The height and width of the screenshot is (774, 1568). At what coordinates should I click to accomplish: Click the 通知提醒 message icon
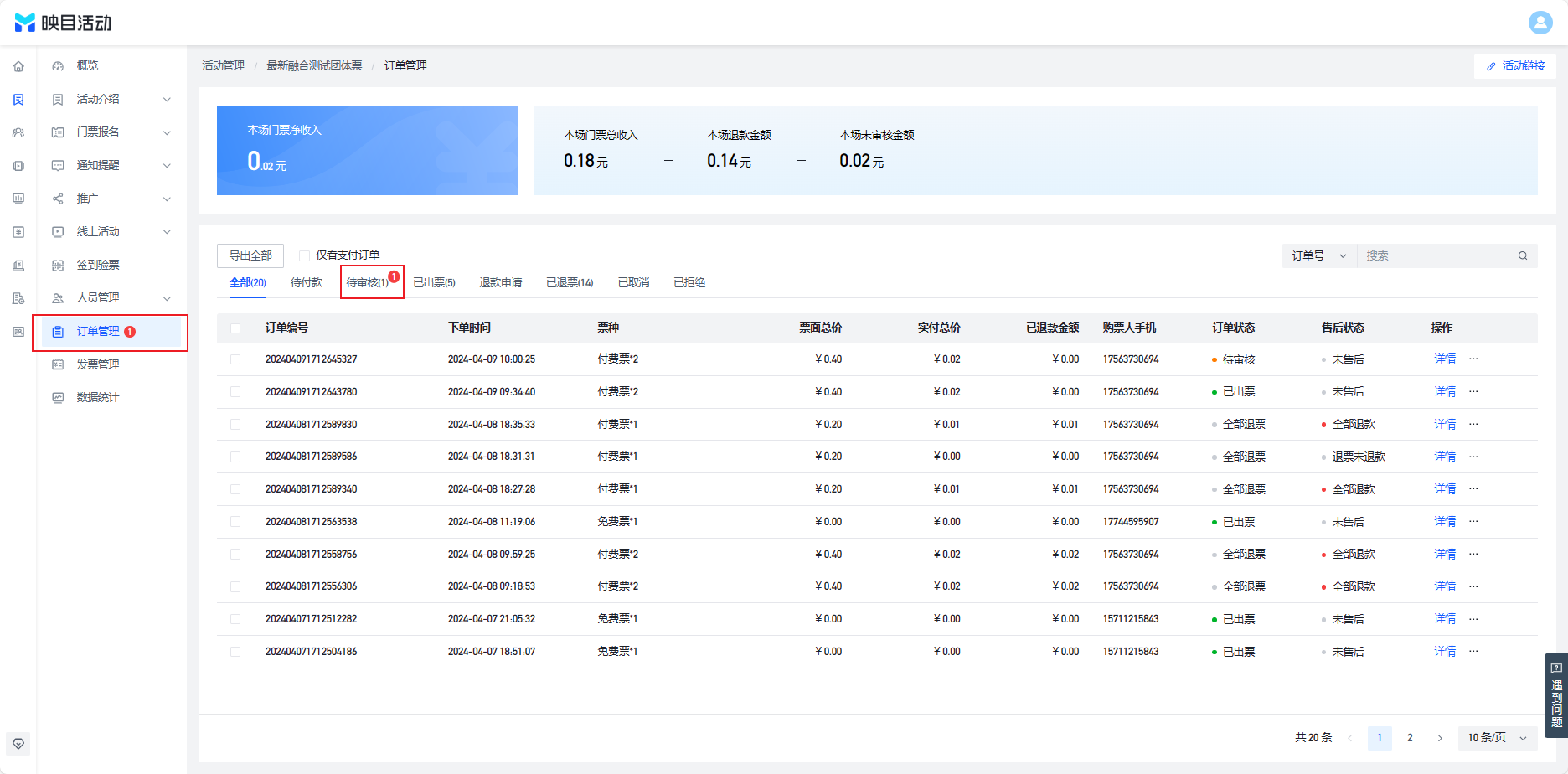pos(58,165)
